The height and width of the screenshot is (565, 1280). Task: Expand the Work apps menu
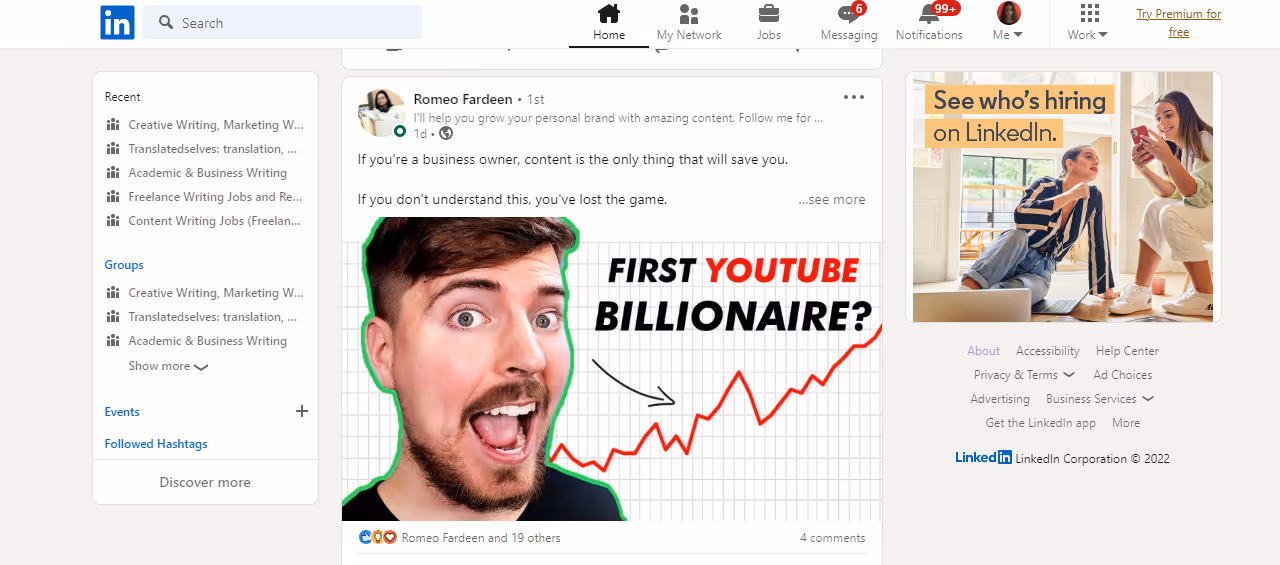(1088, 23)
